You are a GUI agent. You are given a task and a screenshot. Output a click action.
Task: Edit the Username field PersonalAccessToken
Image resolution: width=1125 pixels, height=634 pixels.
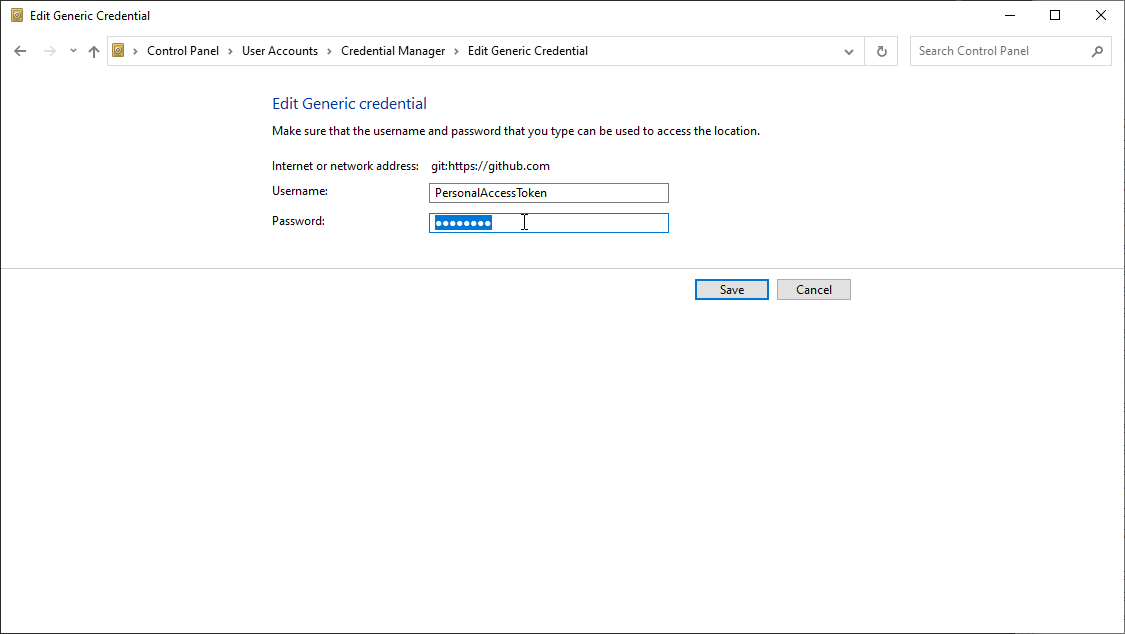pyautogui.click(x=549, y=193)
